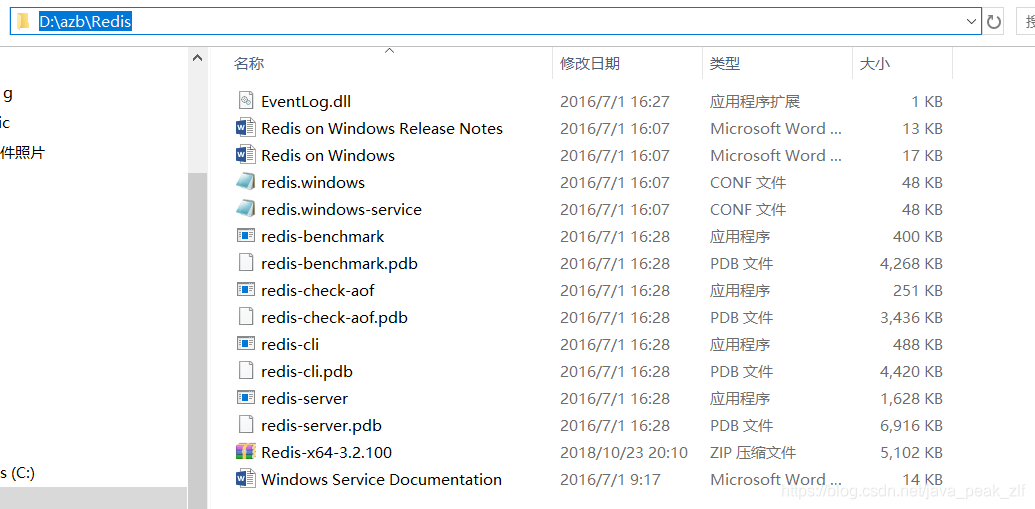Click the redis-check-aof.pdb file icon
This screenshot has width=1035, height=509.
coord(246,317)
